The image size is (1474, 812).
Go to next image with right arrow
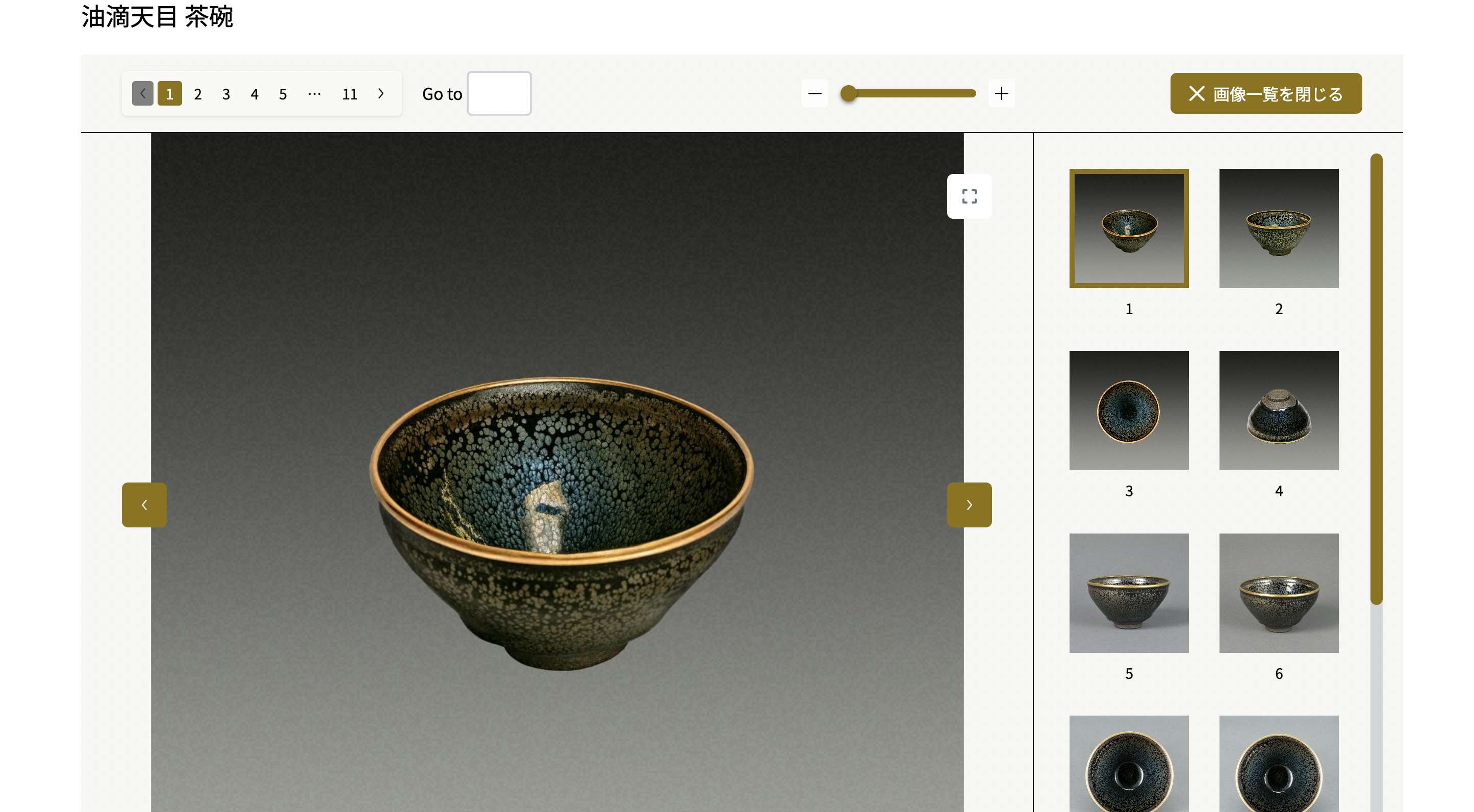point(969,504)
